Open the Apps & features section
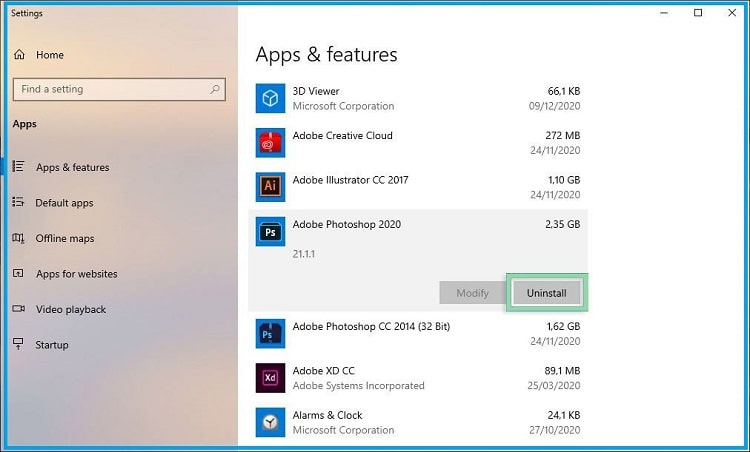This screenshot has height=452, width=750. tap(73, 167)
